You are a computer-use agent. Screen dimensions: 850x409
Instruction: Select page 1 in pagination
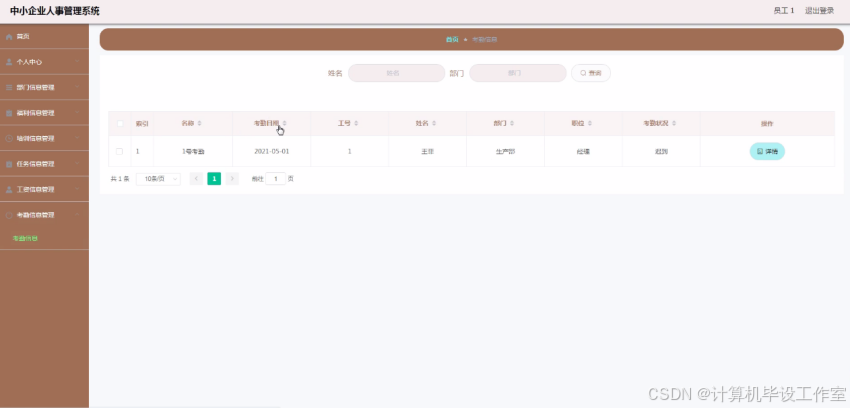point(214,178)
